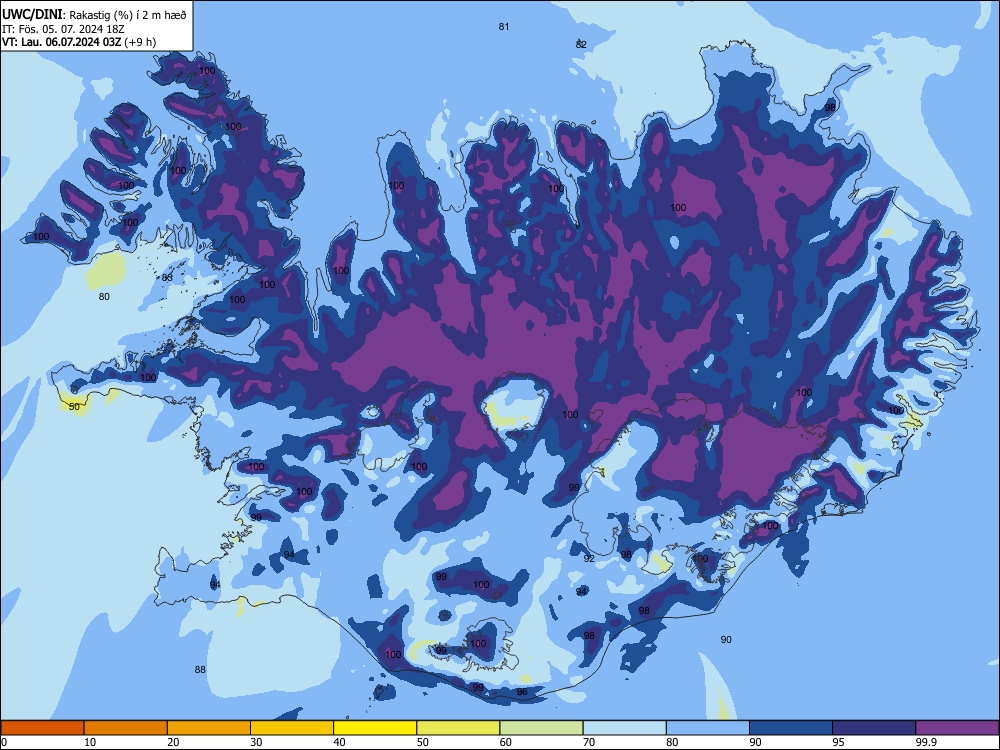This screenshot has height=750, width=1000.
Task: Click the 'VT: Lau. 06.07.2024 03Z' line
Action: [61, 42]
